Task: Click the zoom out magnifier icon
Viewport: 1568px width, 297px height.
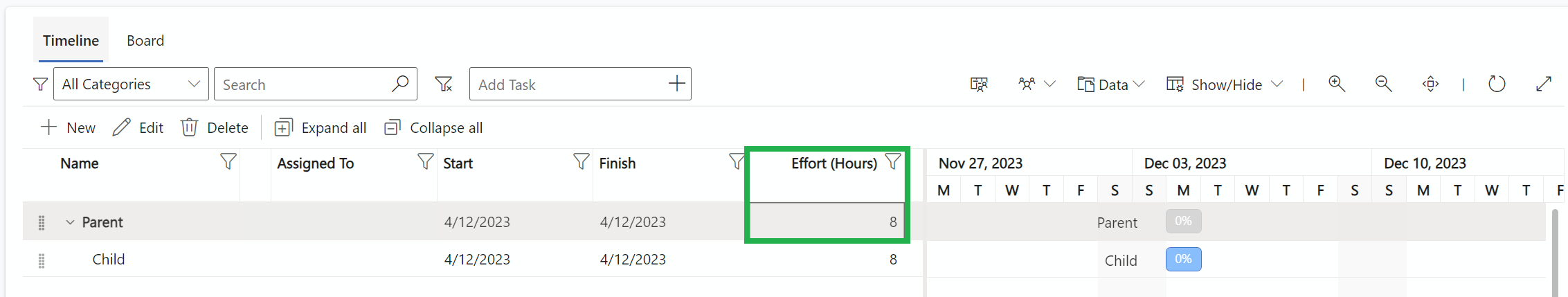Action: point(1383,84)
